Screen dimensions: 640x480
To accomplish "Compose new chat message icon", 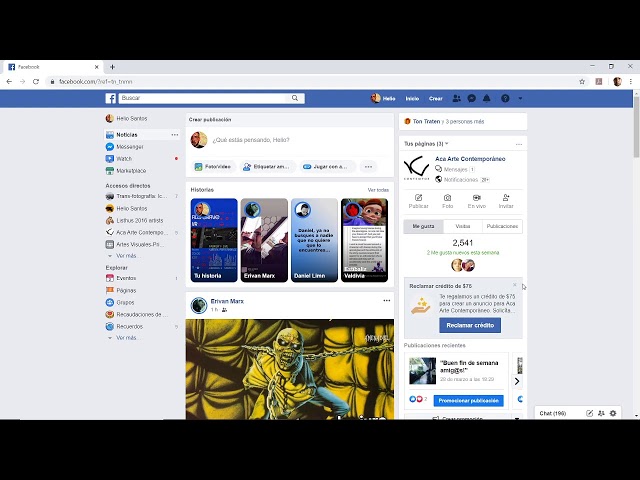I will click(x=589, y=413).
